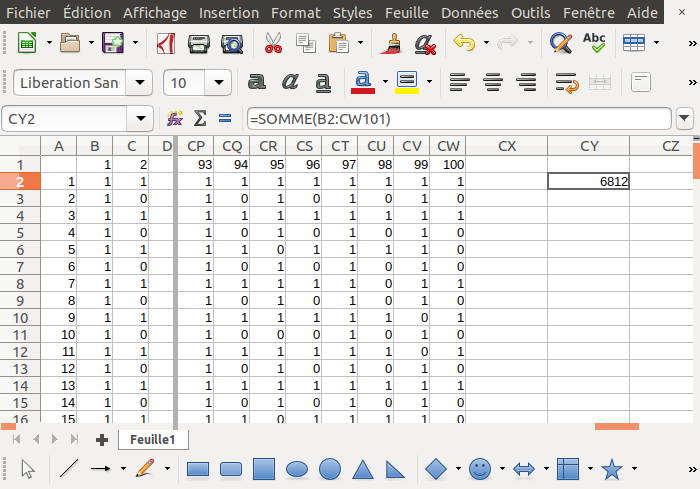Toggle bold text formatting
Viewport: 700px width, 489px height.
257,82
